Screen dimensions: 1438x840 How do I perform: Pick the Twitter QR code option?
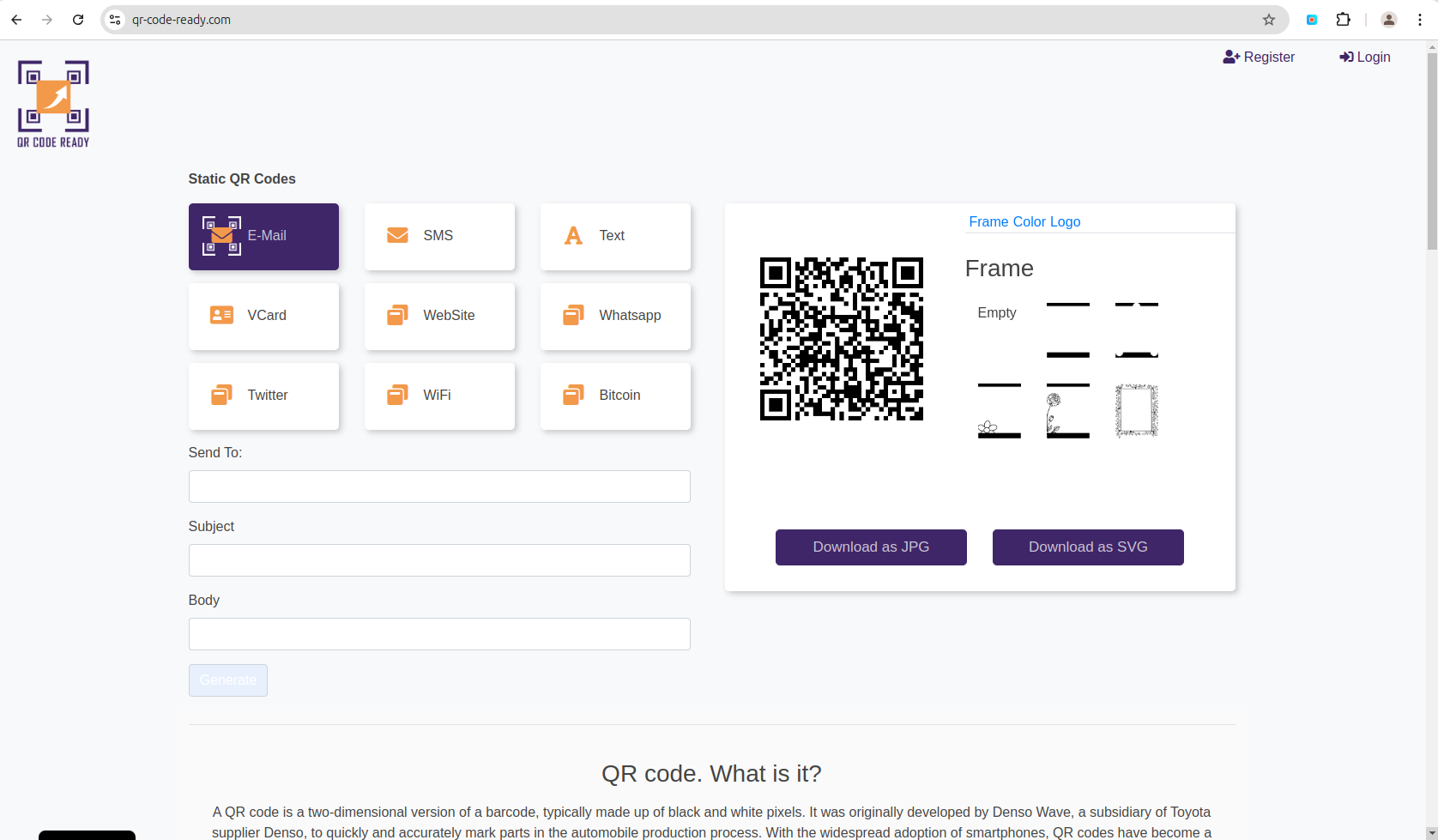pos(263,396)
